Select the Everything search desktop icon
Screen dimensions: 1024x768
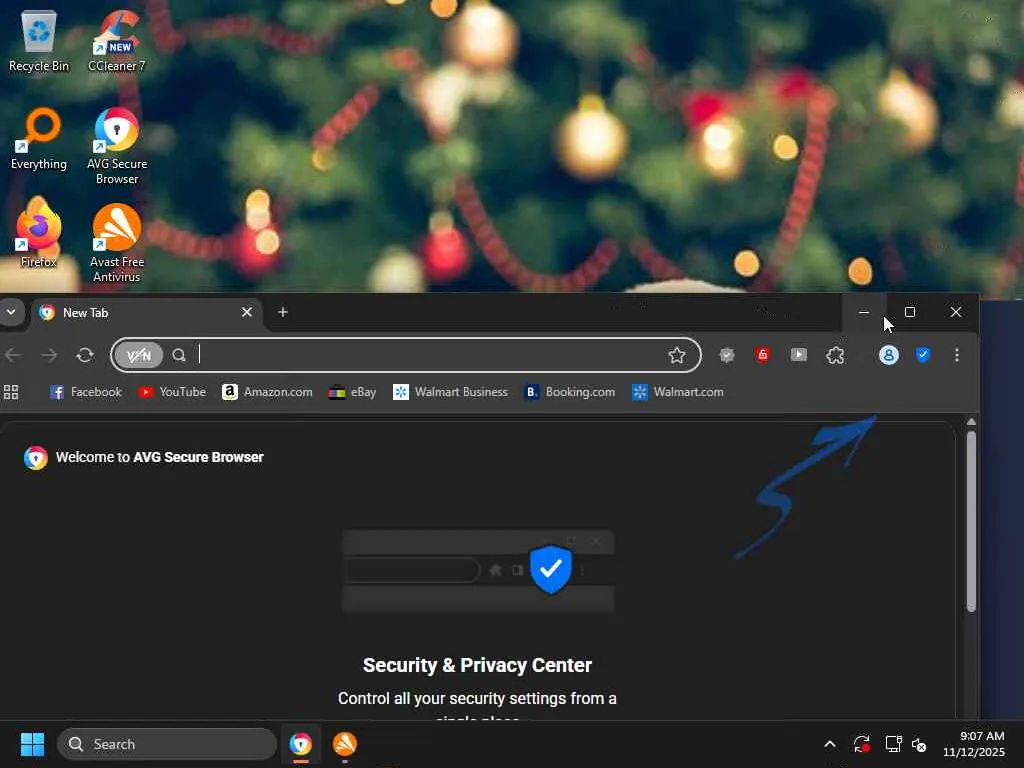click(x=39, y=138)
